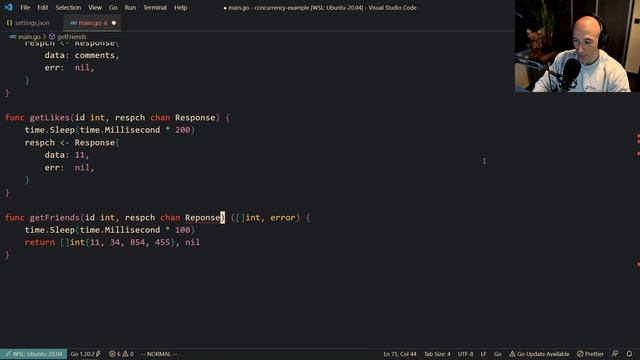Click getFriends in the breadcrumb
Screen dimensions: 640x360
(71, 37)
